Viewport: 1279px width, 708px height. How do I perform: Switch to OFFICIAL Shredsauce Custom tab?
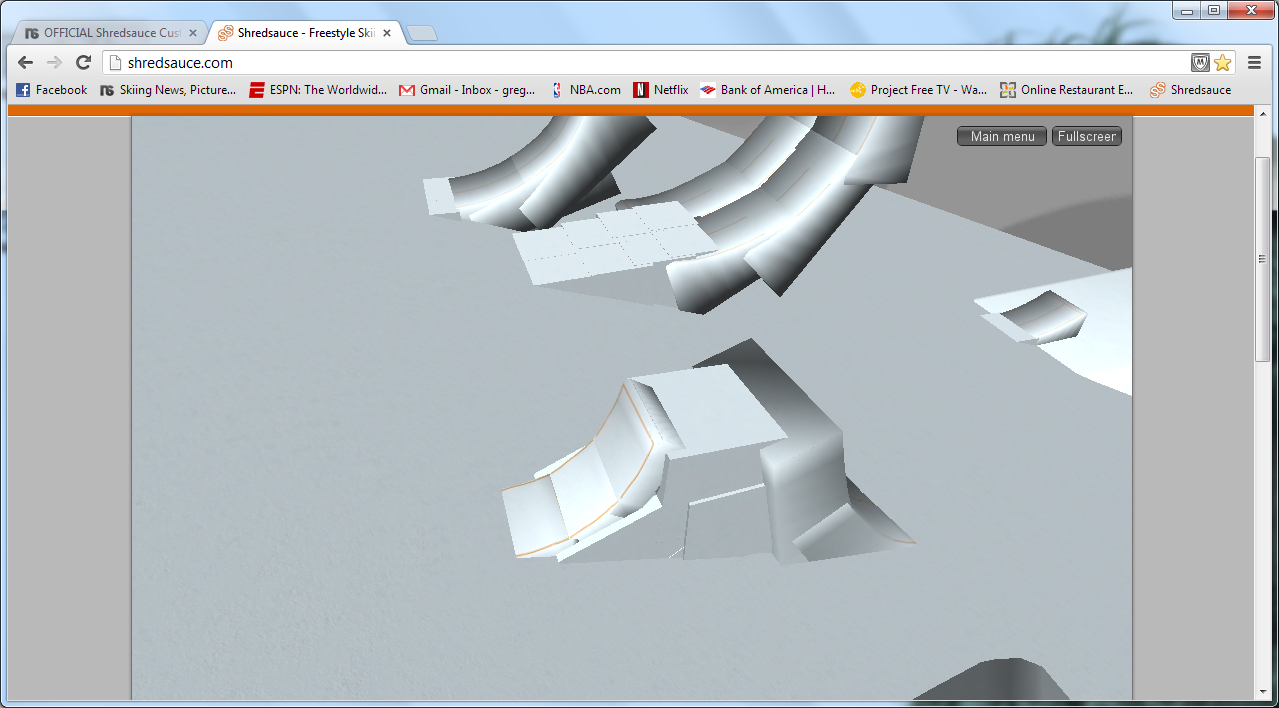click(103, 33)
